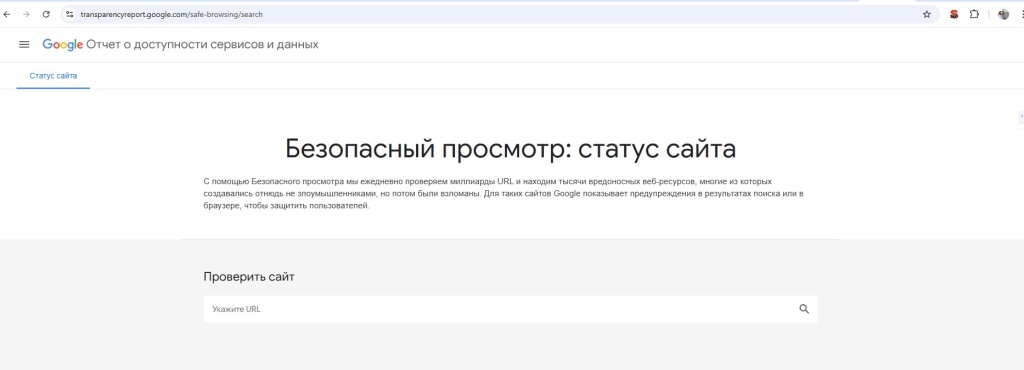
Task: Go back using browser back arrow
Action: (x=7, y=14)
